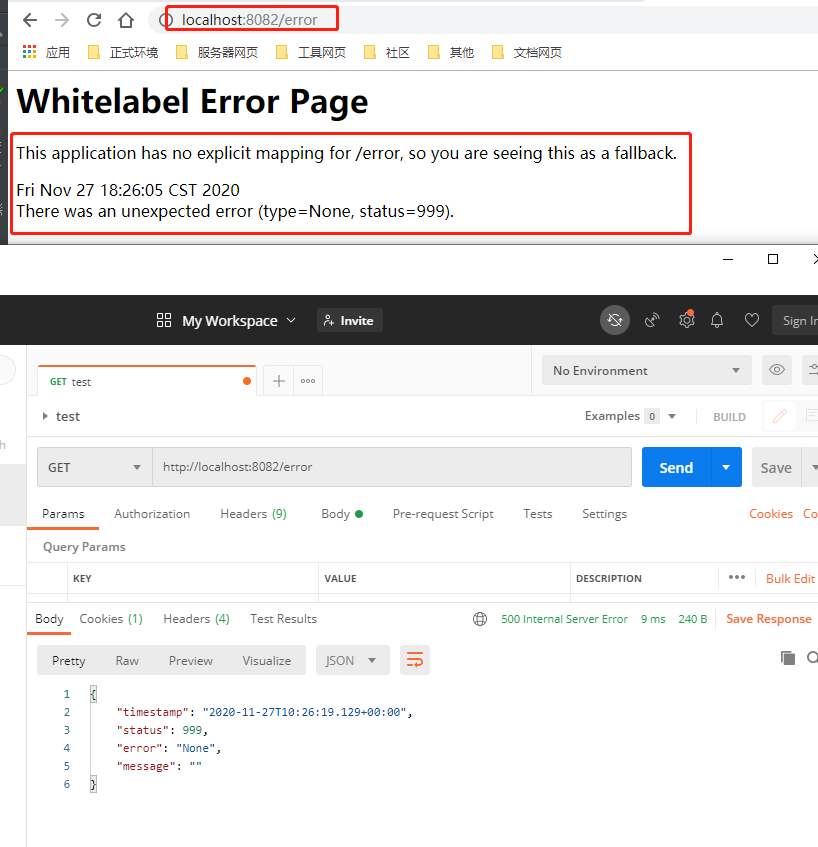This screenshot has height=847, width=818.
Task: Click the pencil edit icon next to BUILD
Action: point(780,416)
